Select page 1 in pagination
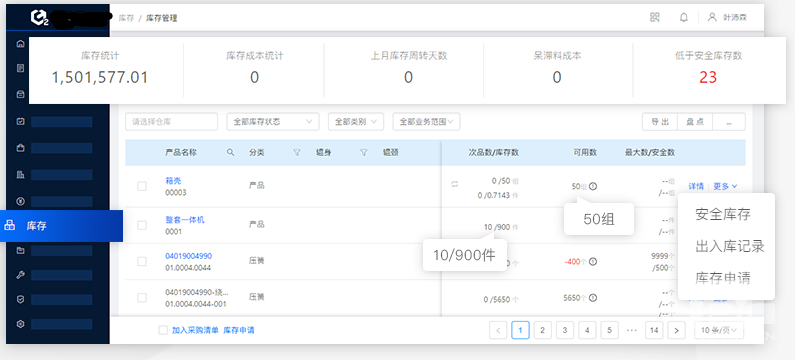The width and height of the screenshot is (795, 360). 520,331
